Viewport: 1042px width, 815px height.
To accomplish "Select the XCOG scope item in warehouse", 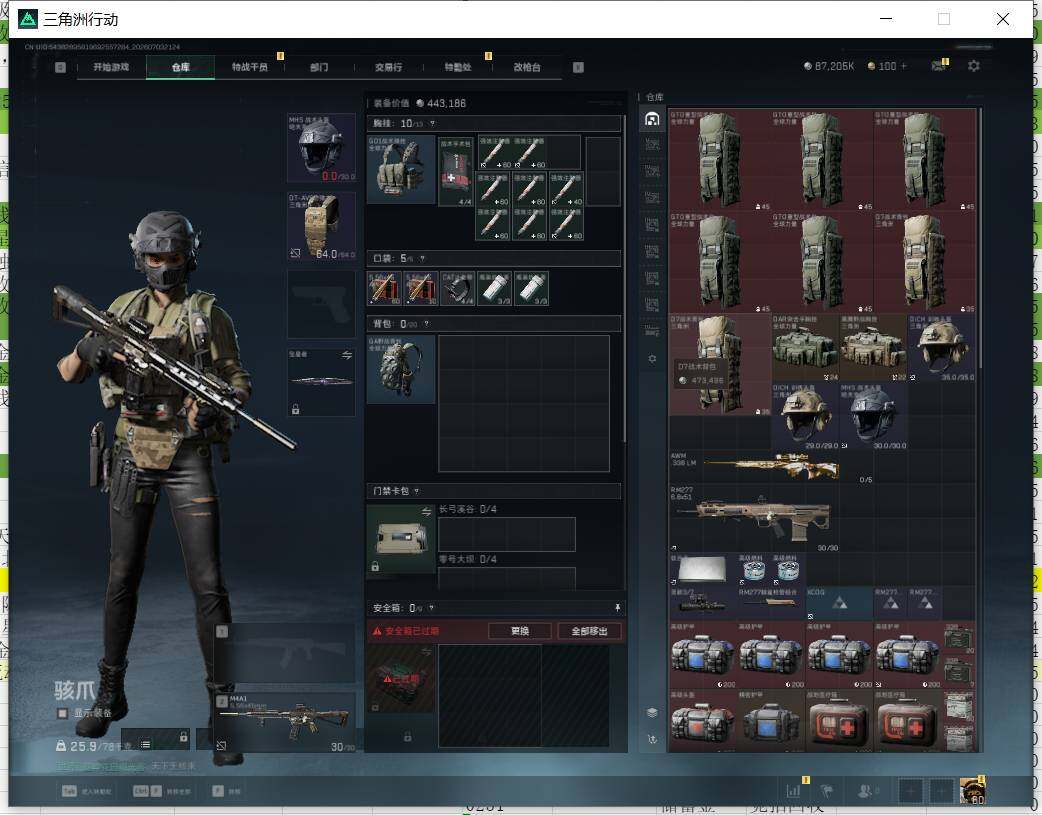I will click(x=839, y=603).
